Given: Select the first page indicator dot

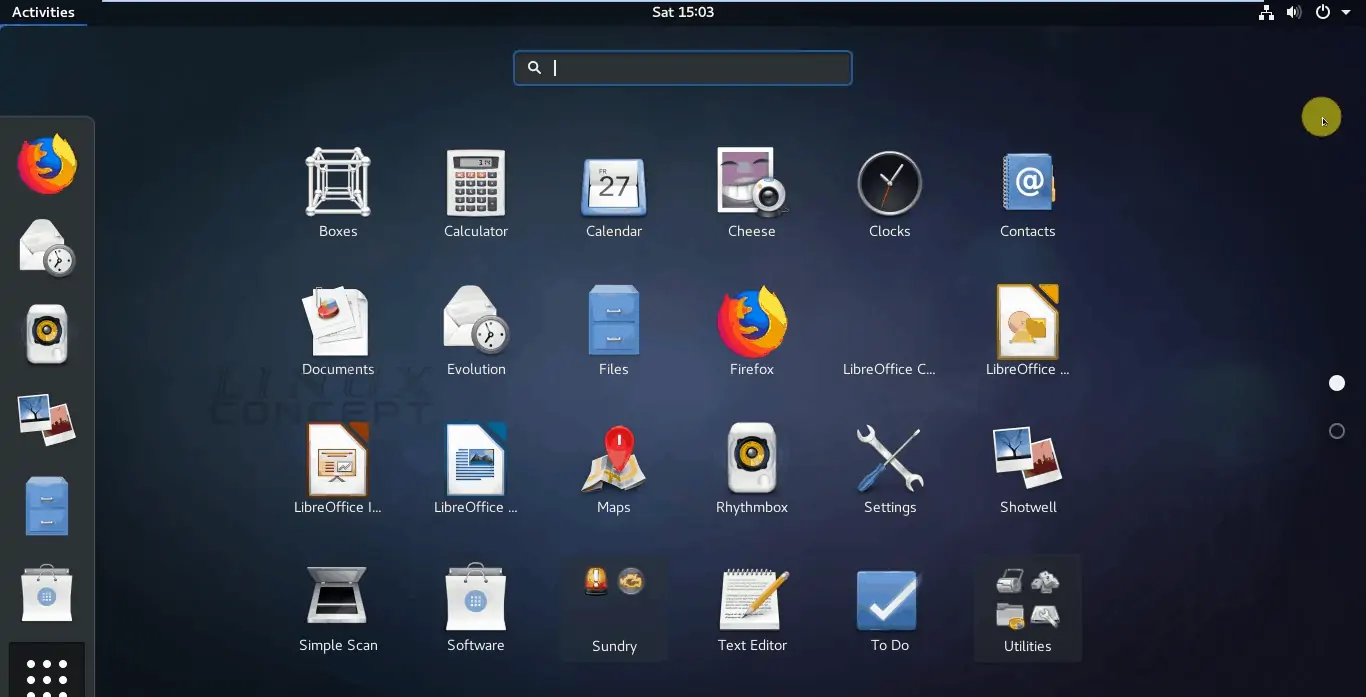Looking at the screenshot, I should [1337, 383].
